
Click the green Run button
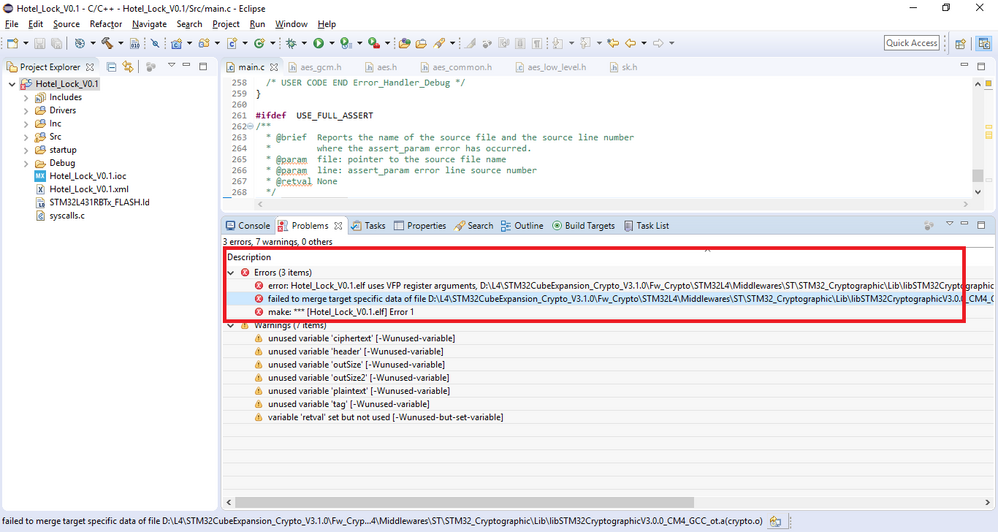point(318,43)
